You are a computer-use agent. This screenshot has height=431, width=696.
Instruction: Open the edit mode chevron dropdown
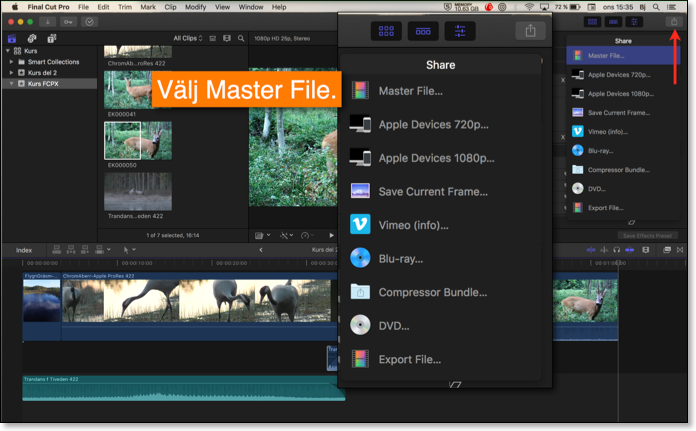click(x=109, y=249)
